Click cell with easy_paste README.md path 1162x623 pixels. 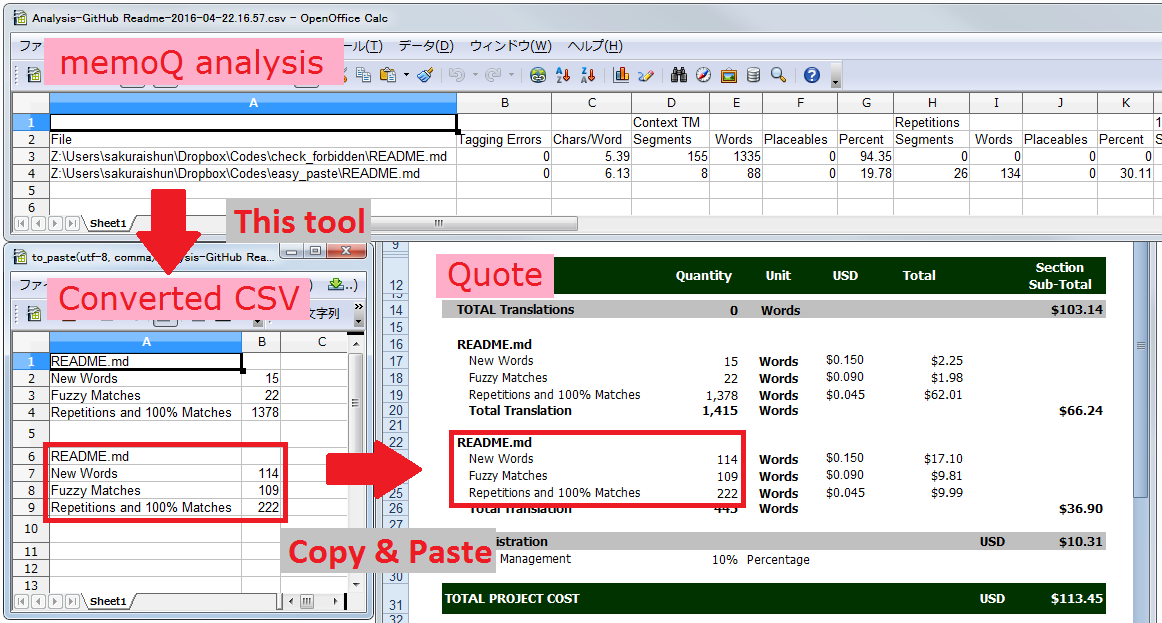click(x=253, y=173)
